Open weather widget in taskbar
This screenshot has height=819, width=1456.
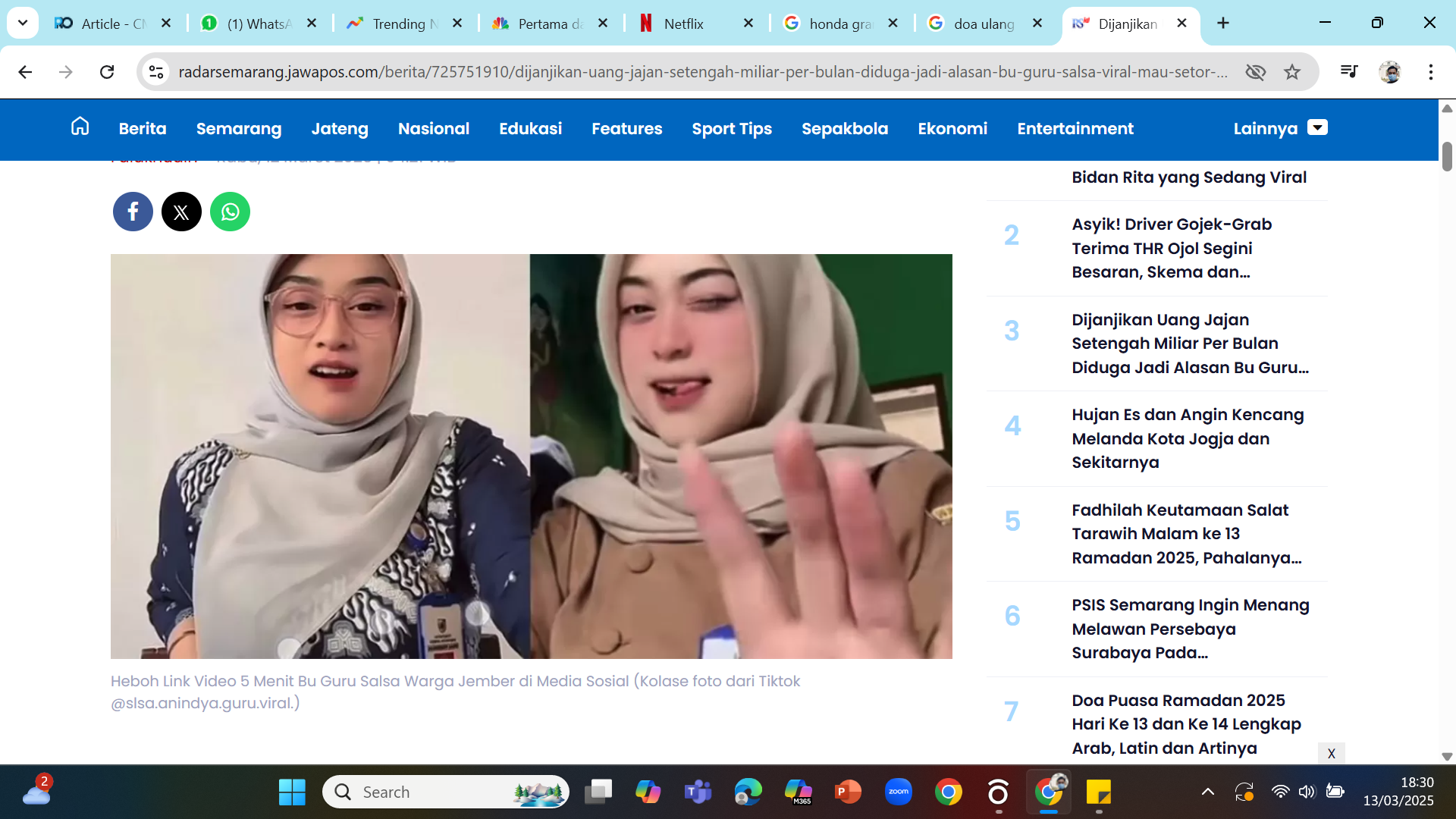(36, 792)
